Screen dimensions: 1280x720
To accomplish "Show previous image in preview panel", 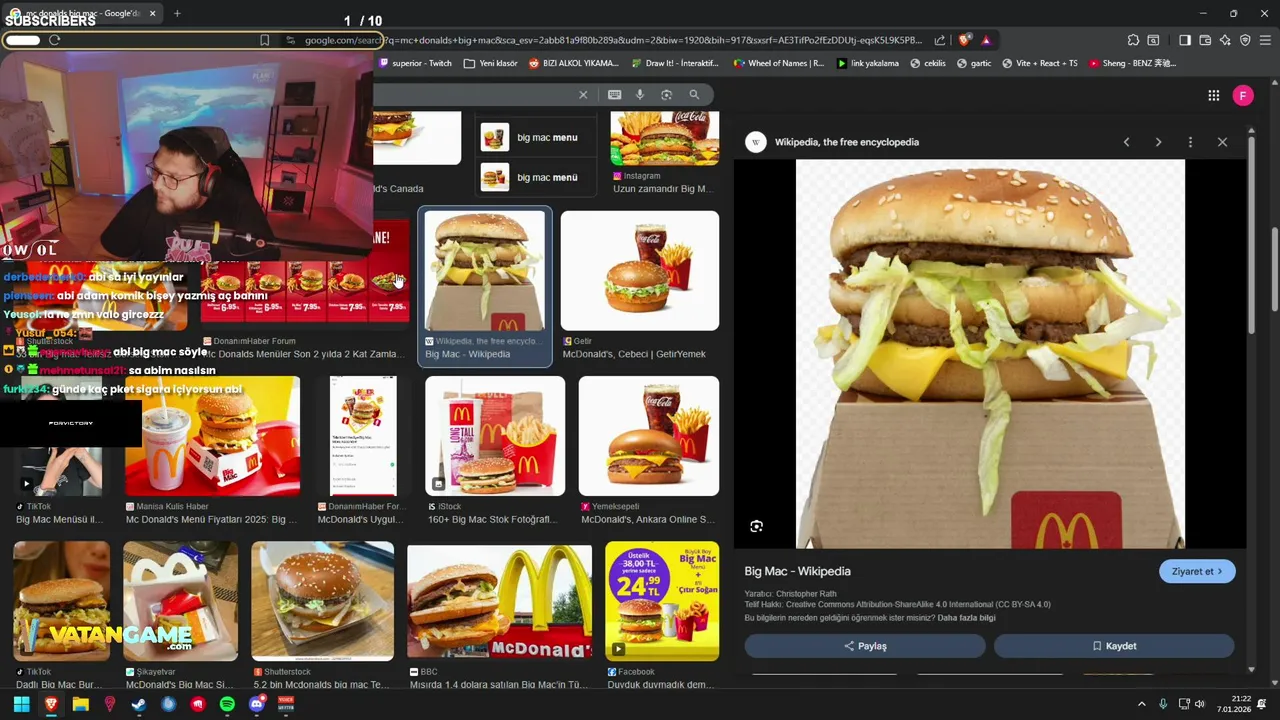I will click(1126, 142).
